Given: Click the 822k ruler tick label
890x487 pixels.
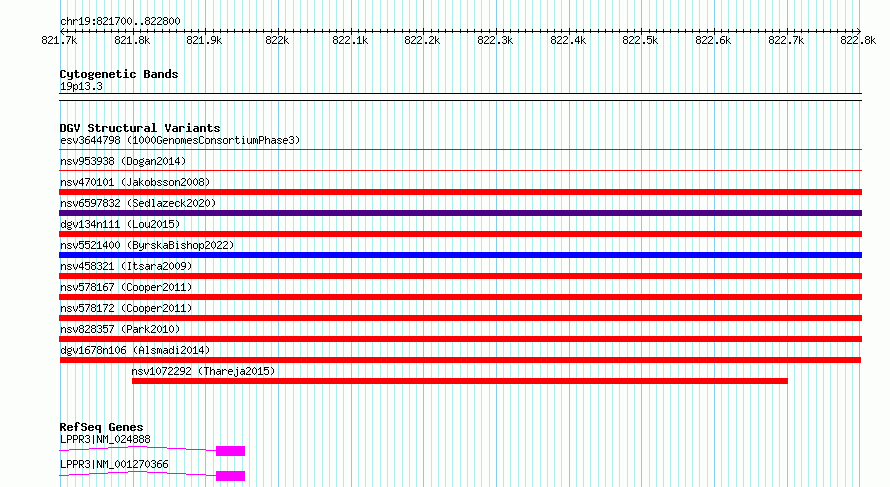Looking at the screenshot, I should pos(277,40).
